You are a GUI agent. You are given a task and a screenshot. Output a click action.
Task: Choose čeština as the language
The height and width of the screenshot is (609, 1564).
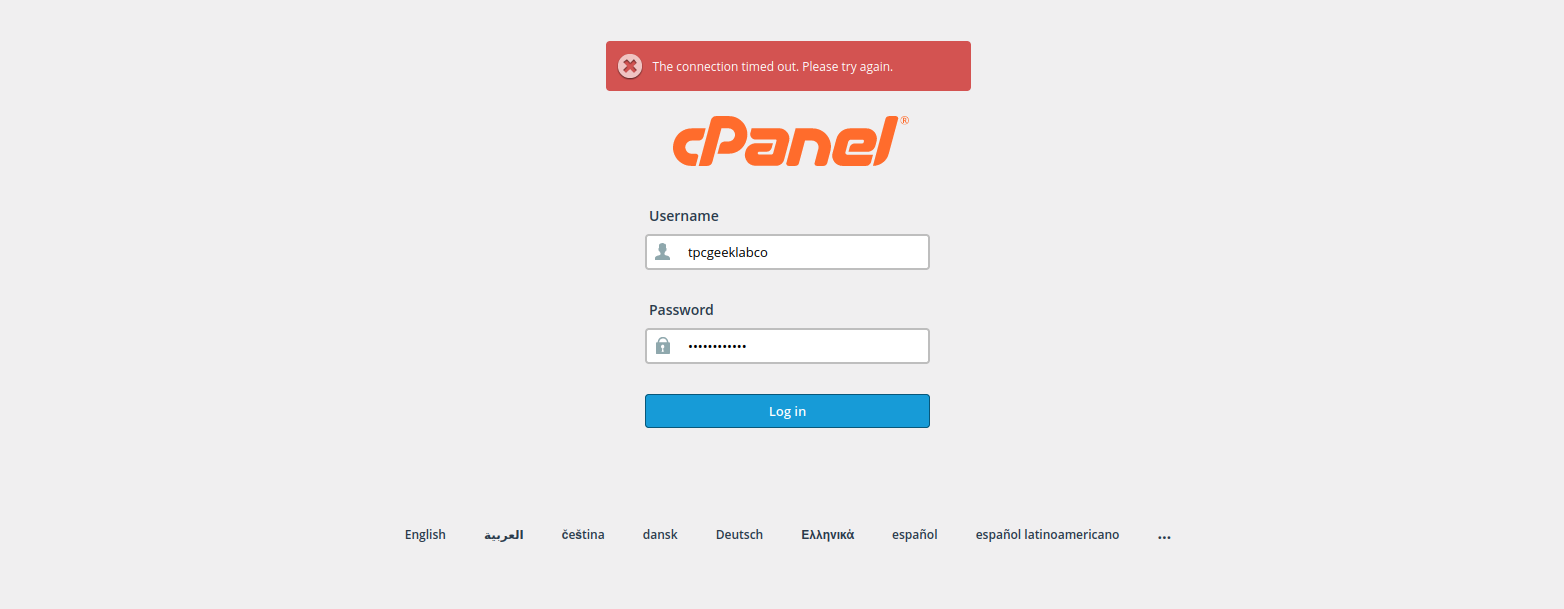[583, 535]
